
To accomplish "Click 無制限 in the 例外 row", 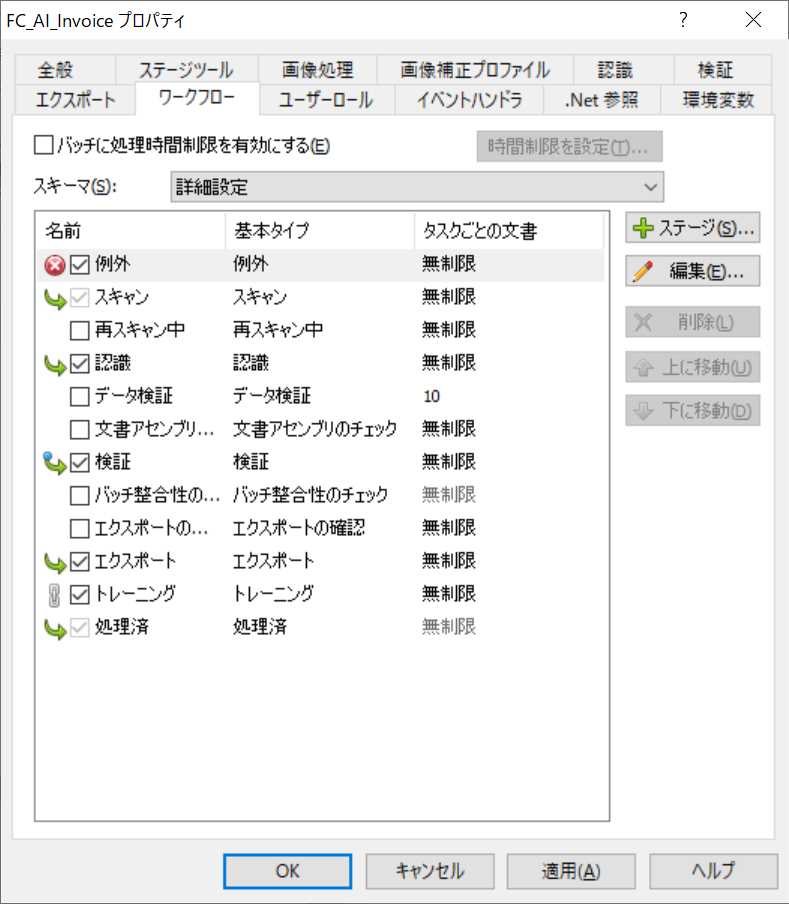I will coord(449,265).
